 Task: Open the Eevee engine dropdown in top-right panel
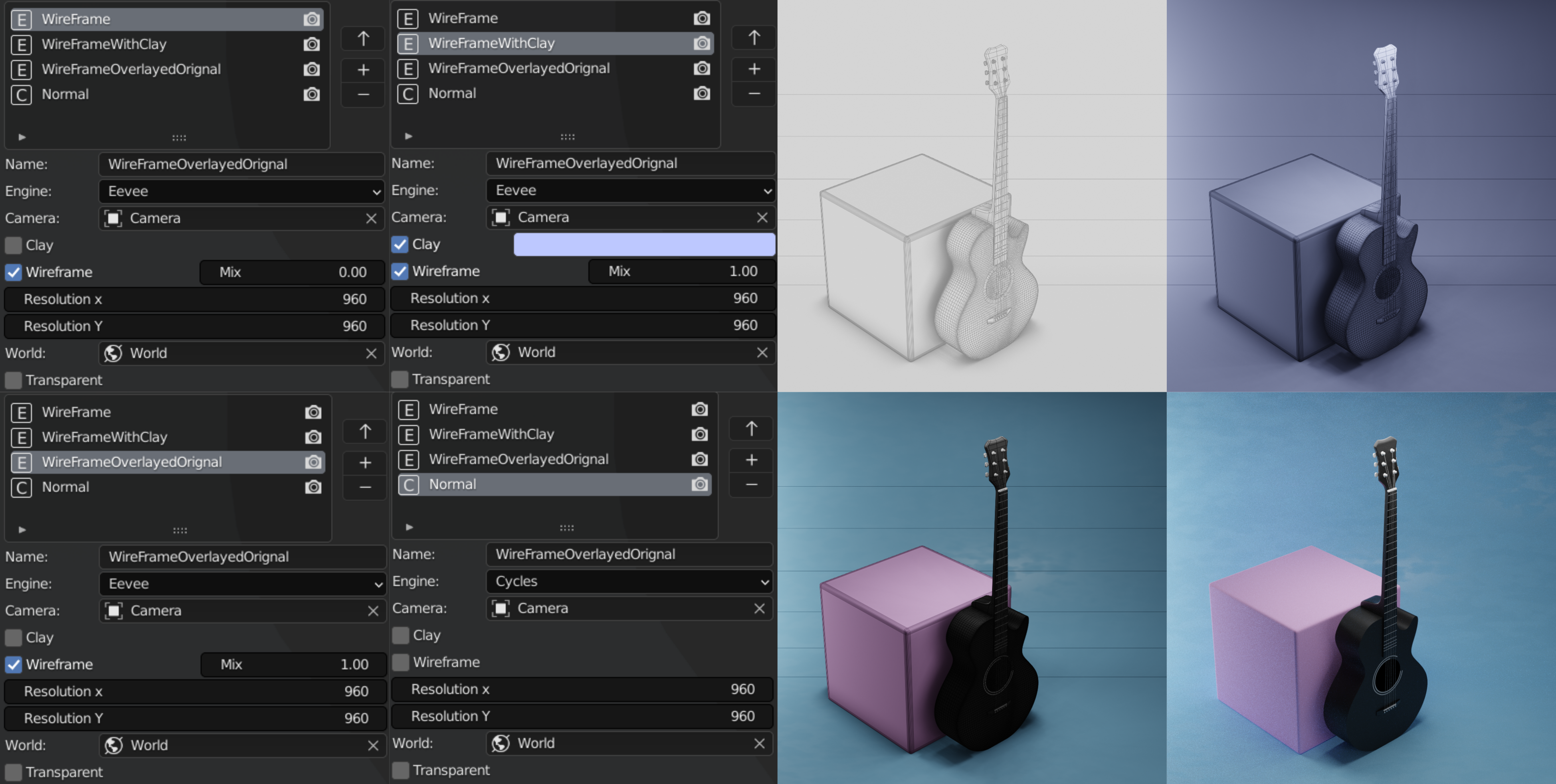(x=631, y=190)
